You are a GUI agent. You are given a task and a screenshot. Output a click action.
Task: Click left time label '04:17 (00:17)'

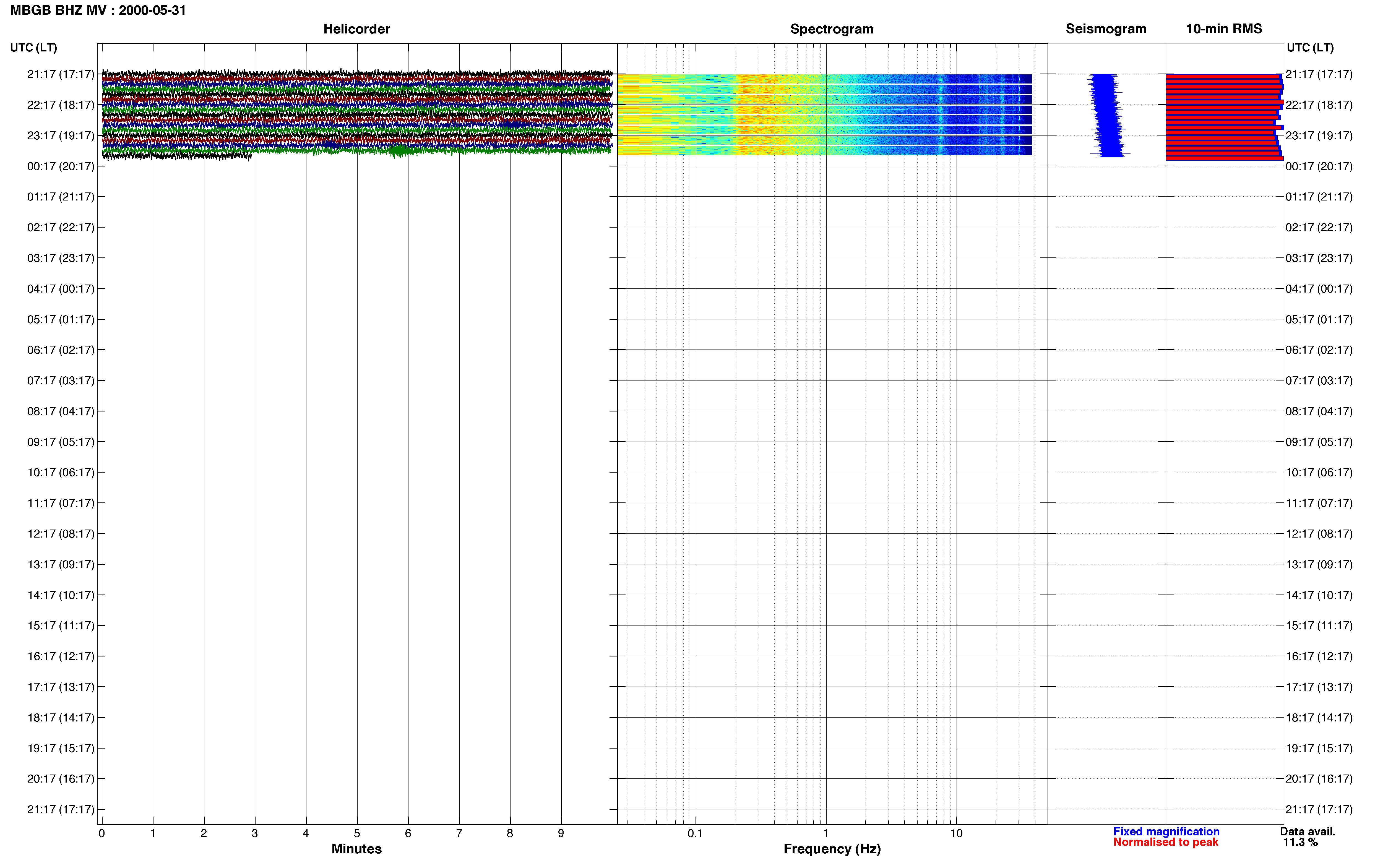pos(60,289)
